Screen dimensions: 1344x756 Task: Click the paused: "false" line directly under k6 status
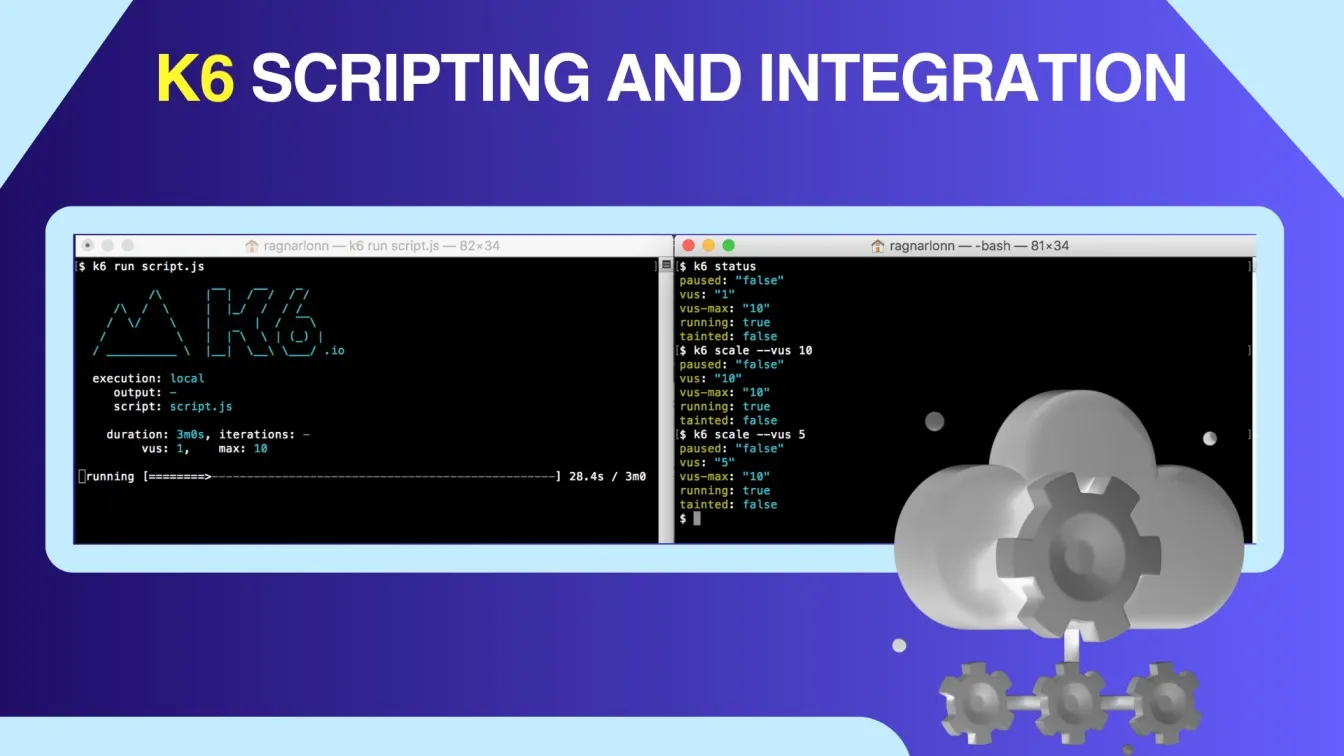[732, 281]
